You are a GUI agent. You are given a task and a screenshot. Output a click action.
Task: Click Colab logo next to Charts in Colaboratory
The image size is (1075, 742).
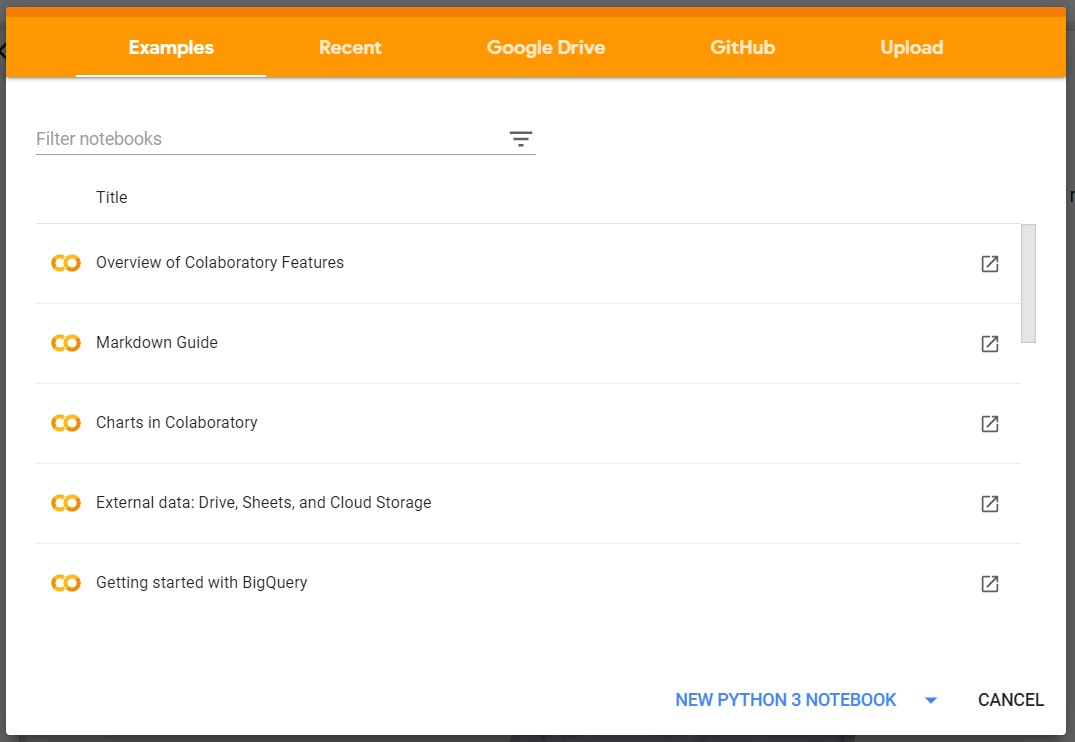[x=66, y=423]
